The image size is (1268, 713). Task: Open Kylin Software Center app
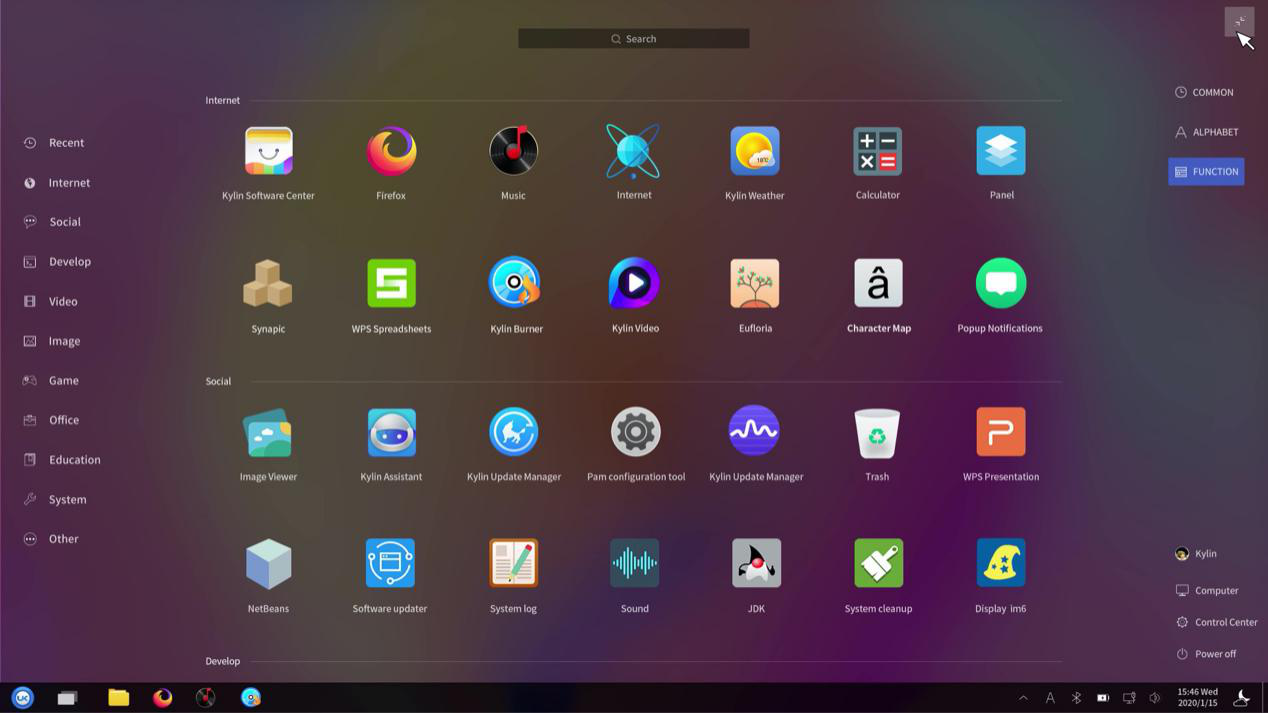[268, 152]
